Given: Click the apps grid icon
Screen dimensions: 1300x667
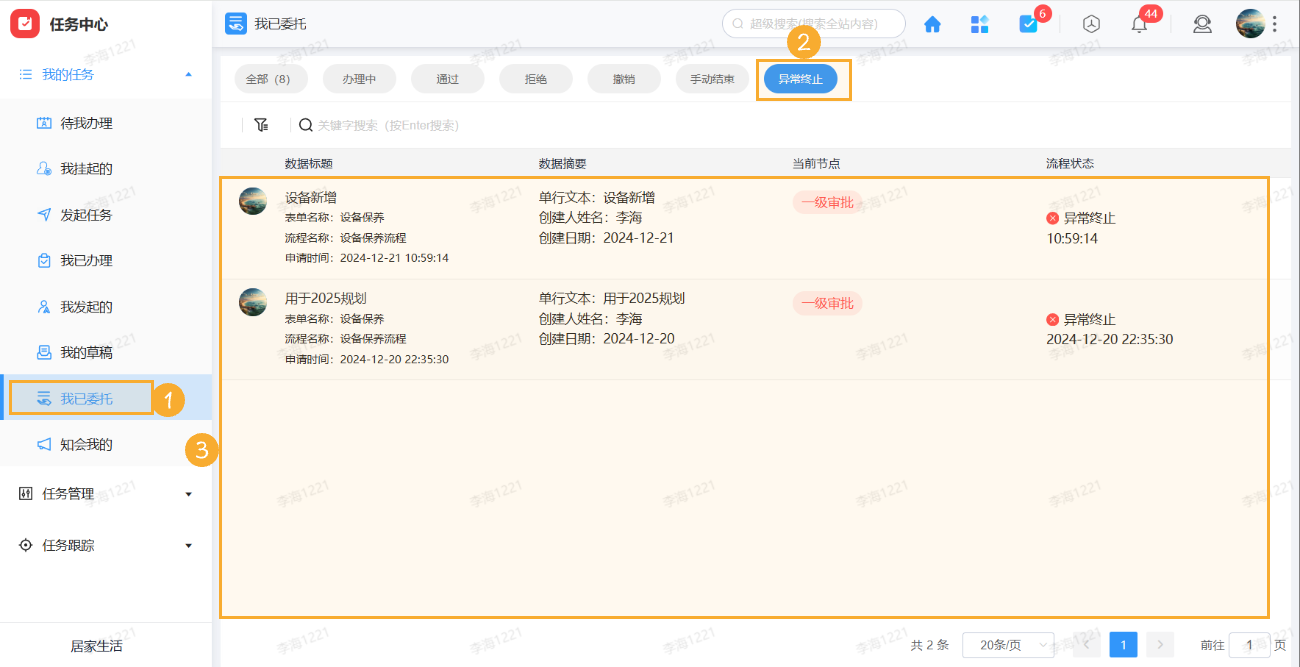Looking at the screenshot, I should pyautogui.click(x=980, y=23).
